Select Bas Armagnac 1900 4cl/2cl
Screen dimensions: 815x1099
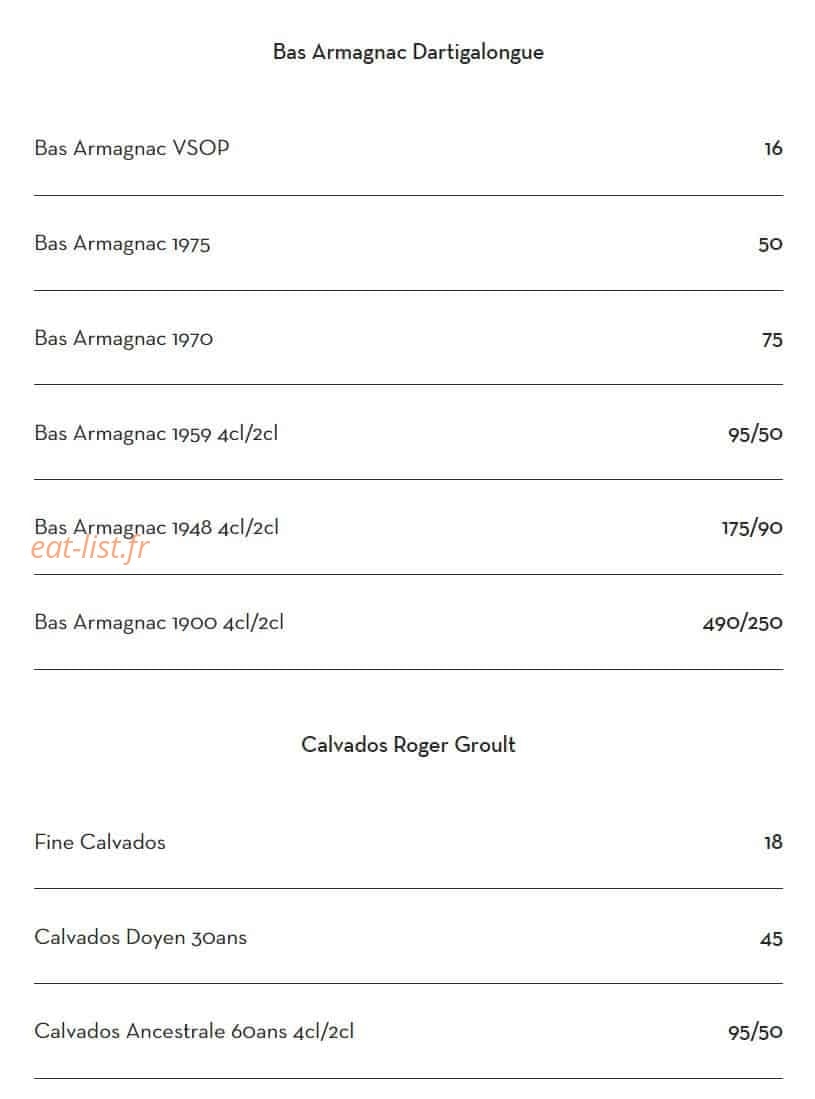[159, 623]
